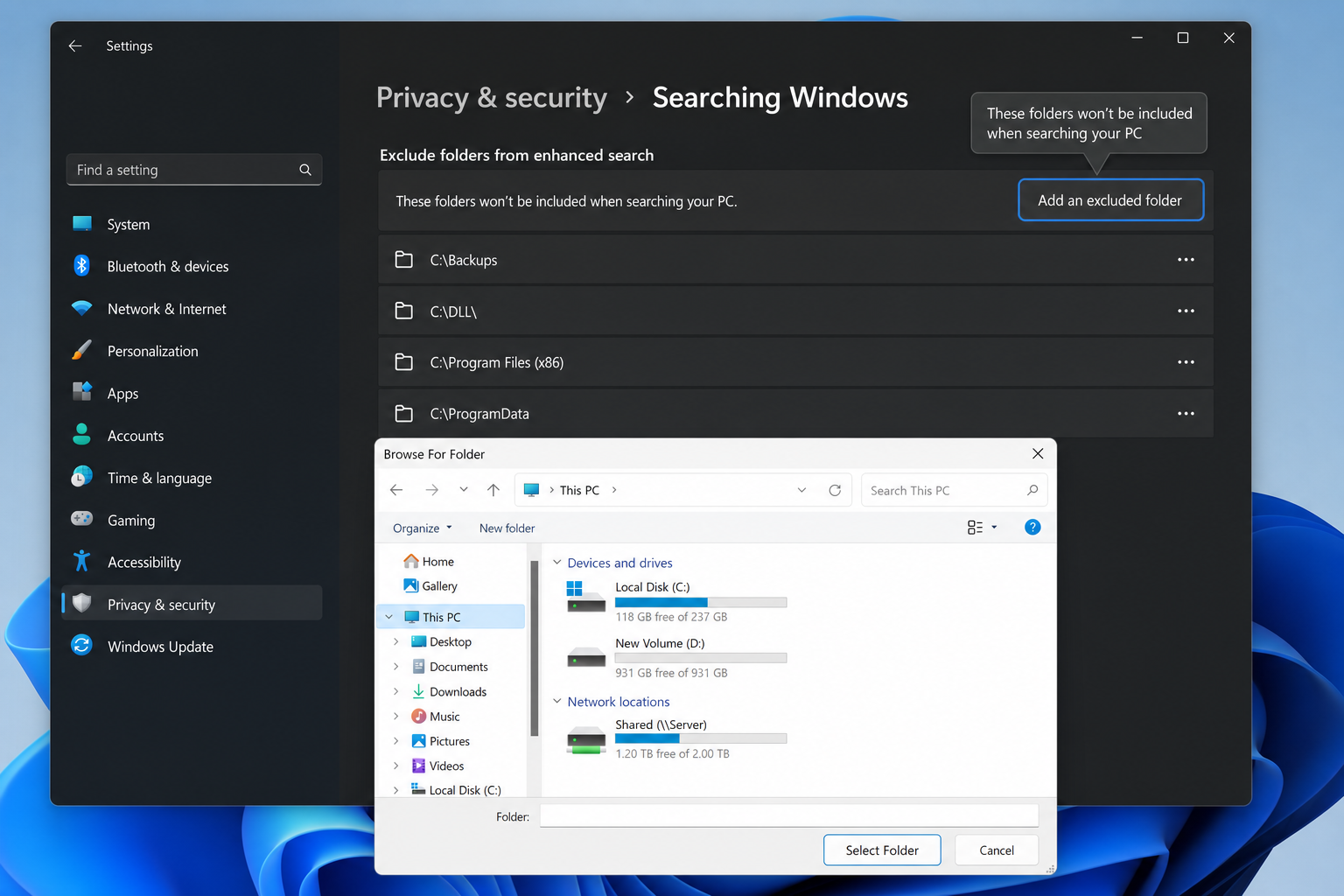
Task: Close the Browse For Folder dialog
Action: pyautogui.click(x=1038, y=453)
